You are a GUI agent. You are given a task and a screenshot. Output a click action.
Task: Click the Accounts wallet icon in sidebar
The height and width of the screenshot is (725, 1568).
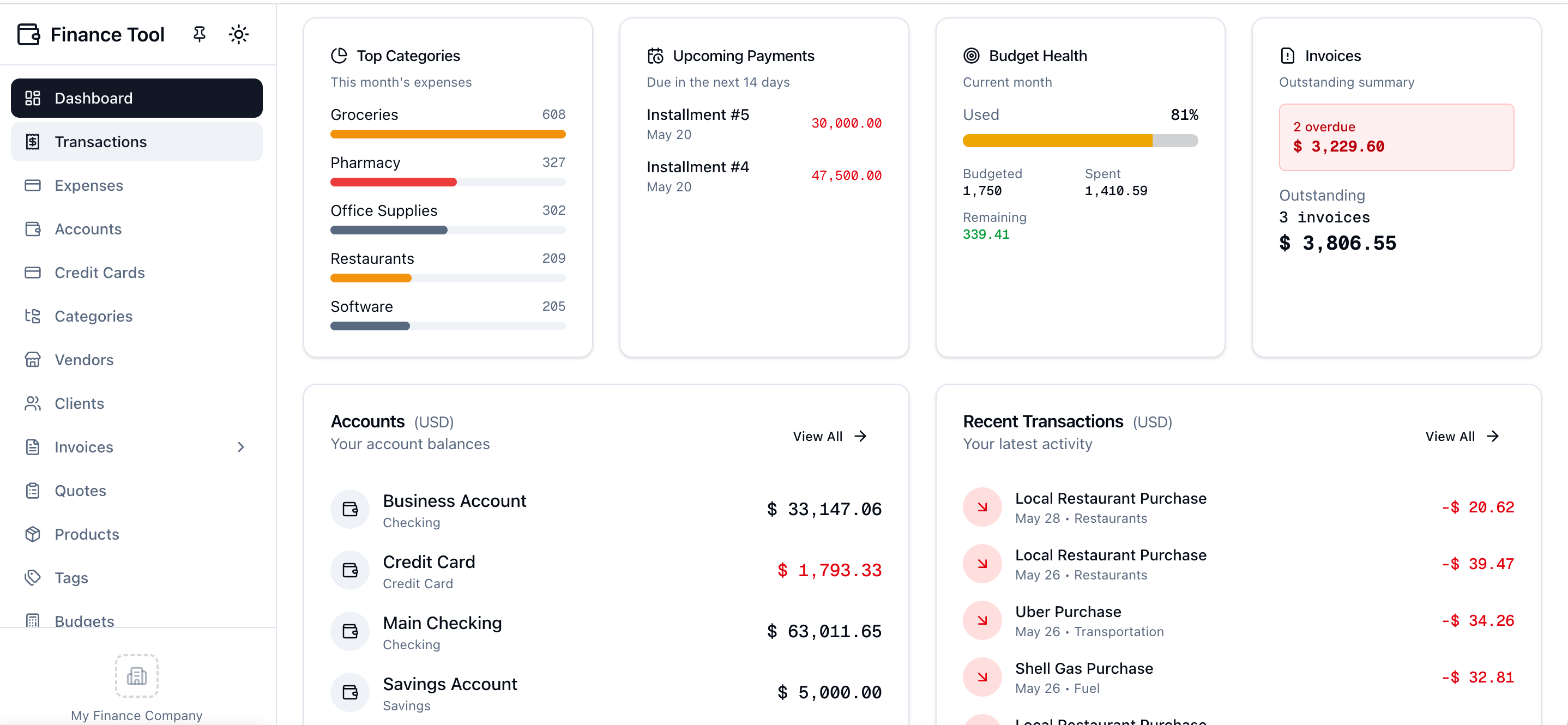click(33, 229)
